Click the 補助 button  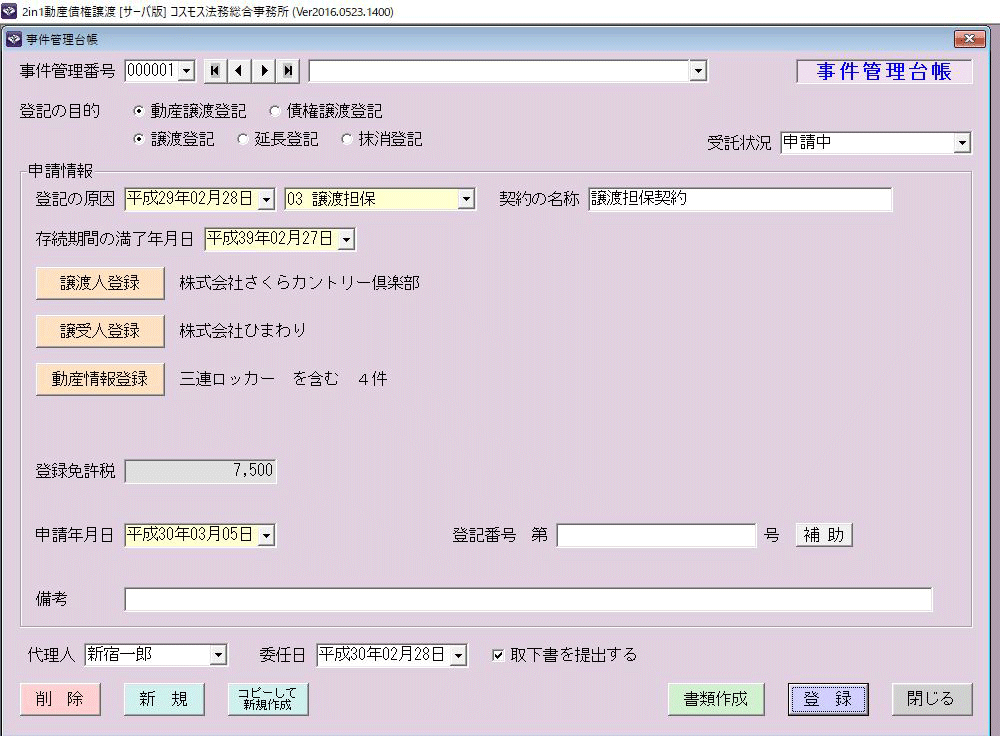coord(824,535)
